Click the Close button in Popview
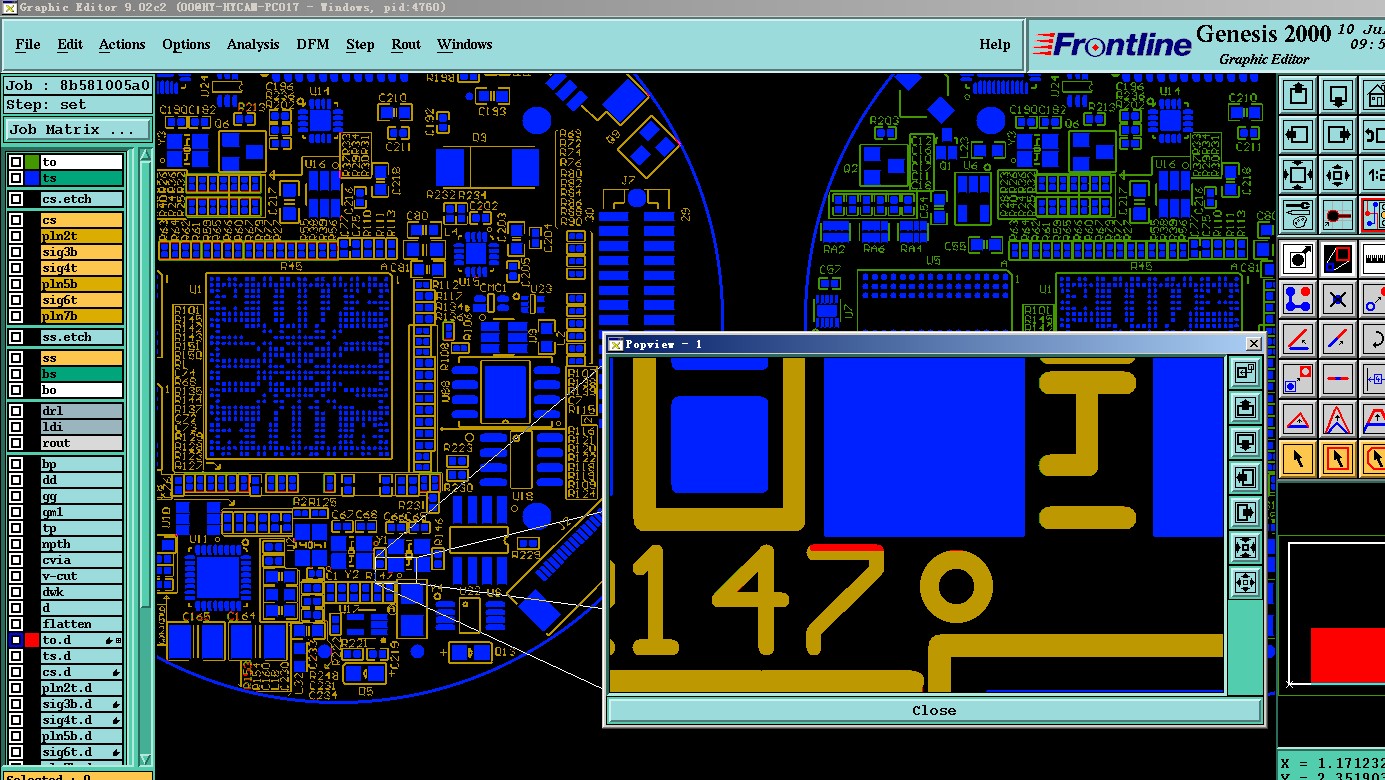Screen dimensions: 1385x780 (x=934, y=710)
